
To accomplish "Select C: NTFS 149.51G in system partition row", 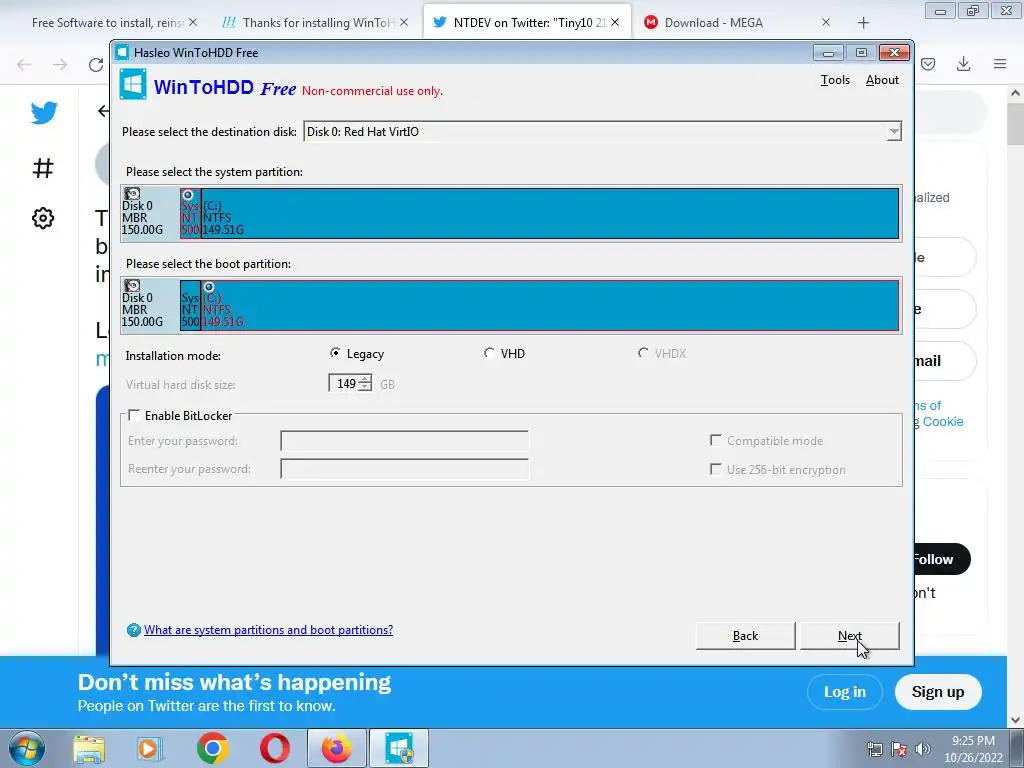I will [550, 214].
